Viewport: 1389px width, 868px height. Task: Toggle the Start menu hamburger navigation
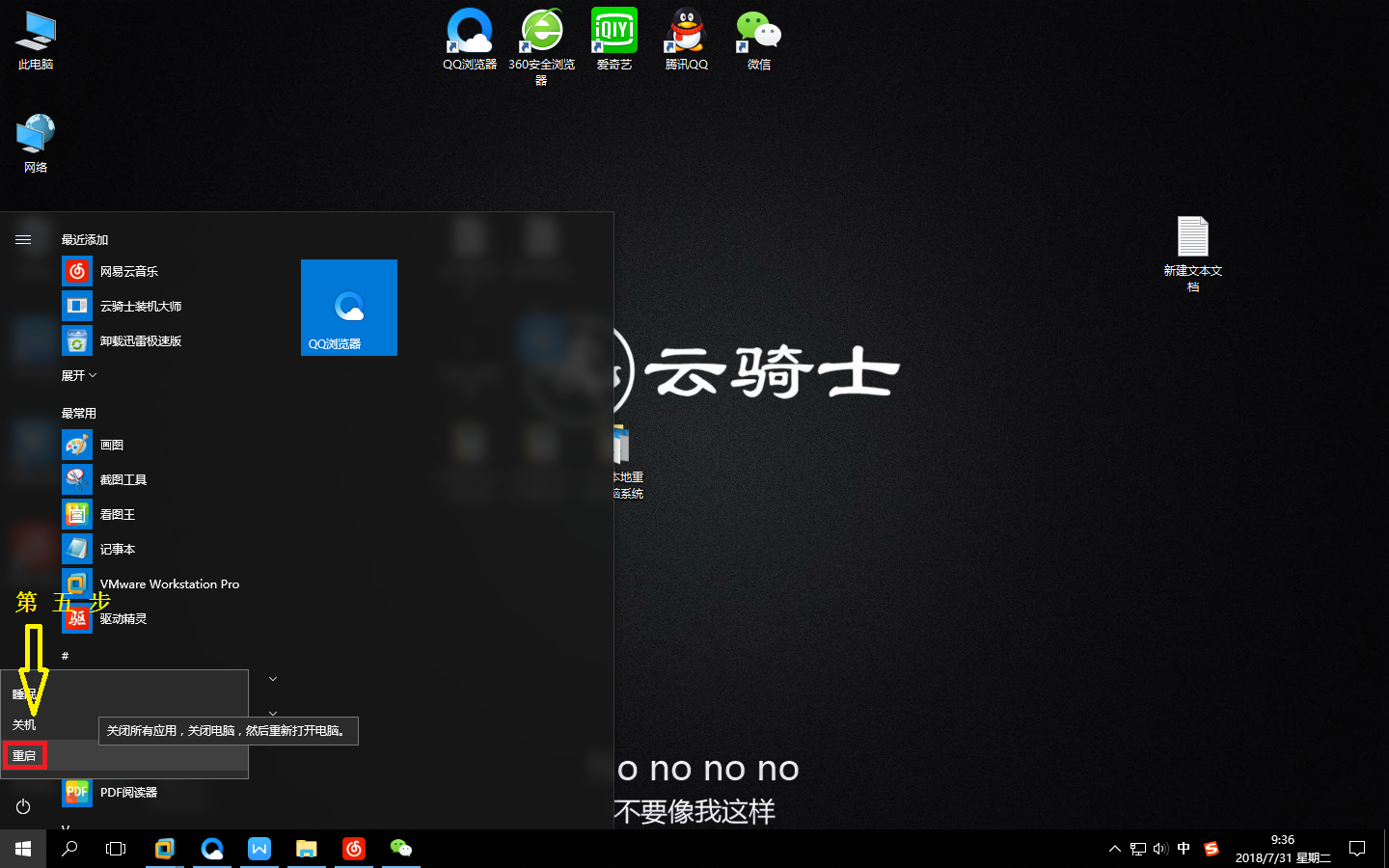[23, 239]
